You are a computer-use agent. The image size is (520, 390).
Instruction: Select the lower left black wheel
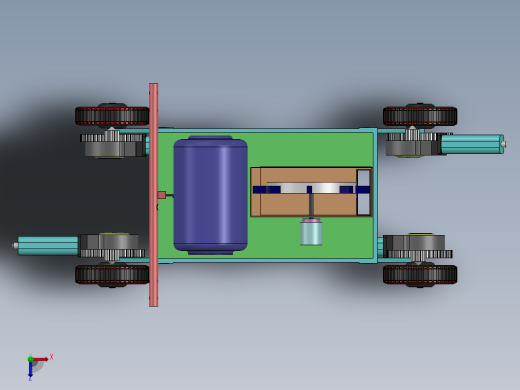pyautogui.click(x=112, y=275)
